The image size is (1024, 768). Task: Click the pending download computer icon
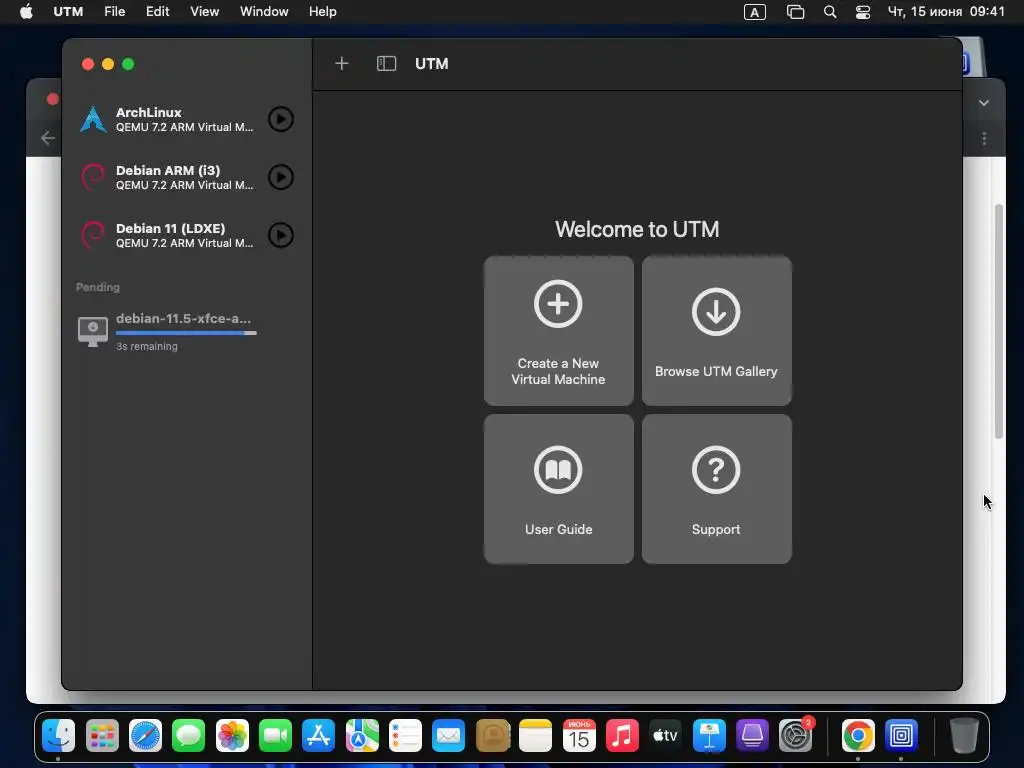pos(93,332)
